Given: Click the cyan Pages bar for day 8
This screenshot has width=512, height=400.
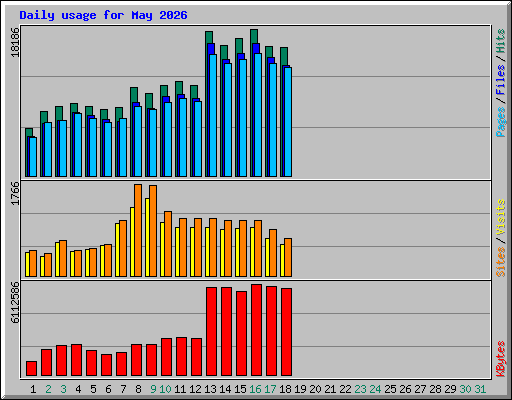Looking at the screenshot, I should 138,141.
